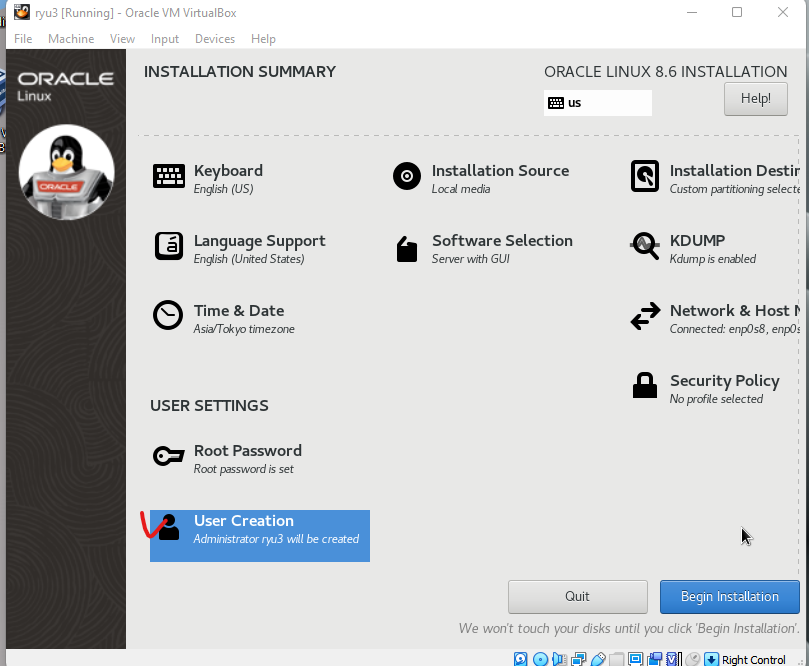Click the hard disk status bar icon
809x666 pixels.
pos(521,659)
